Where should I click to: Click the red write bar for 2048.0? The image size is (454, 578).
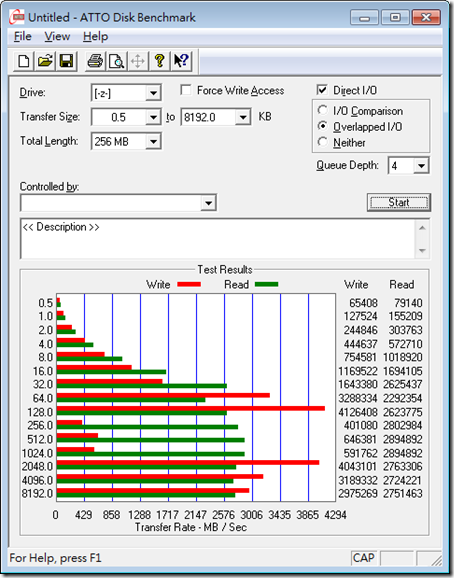click(x=188, y=463)
